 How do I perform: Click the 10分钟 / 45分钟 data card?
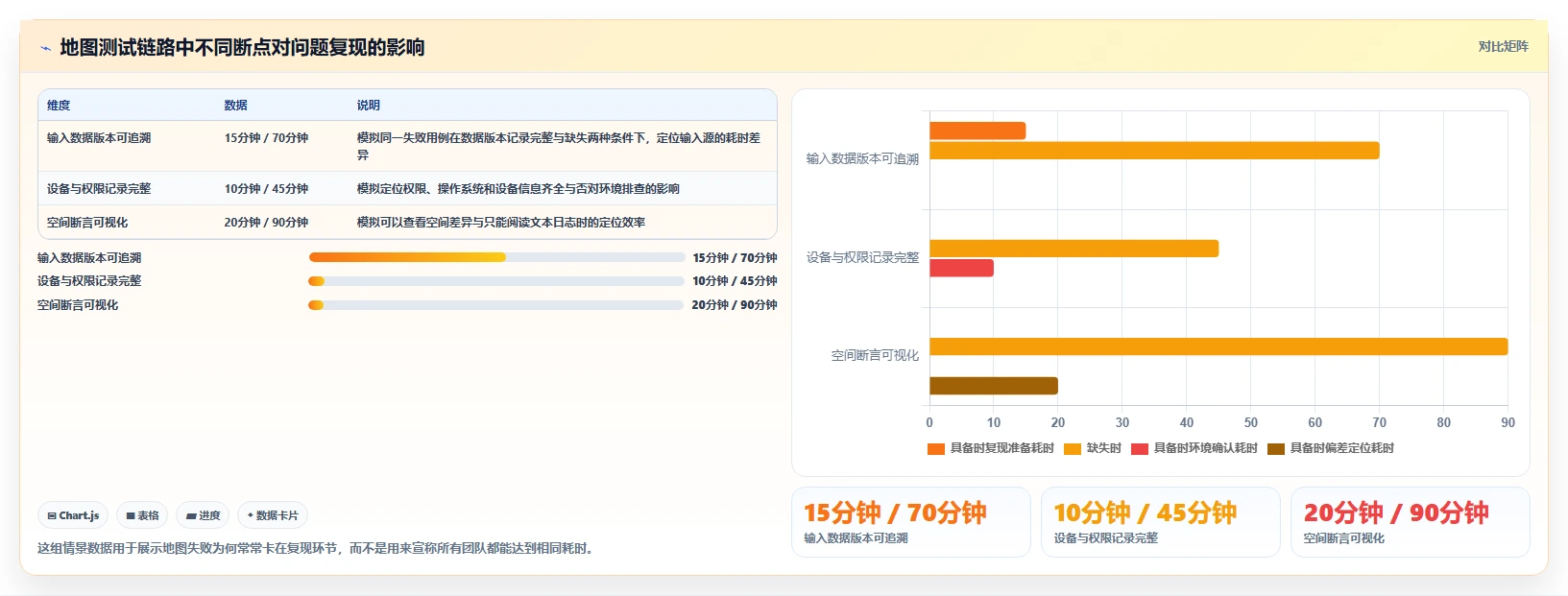click(x=1161, y=522)
